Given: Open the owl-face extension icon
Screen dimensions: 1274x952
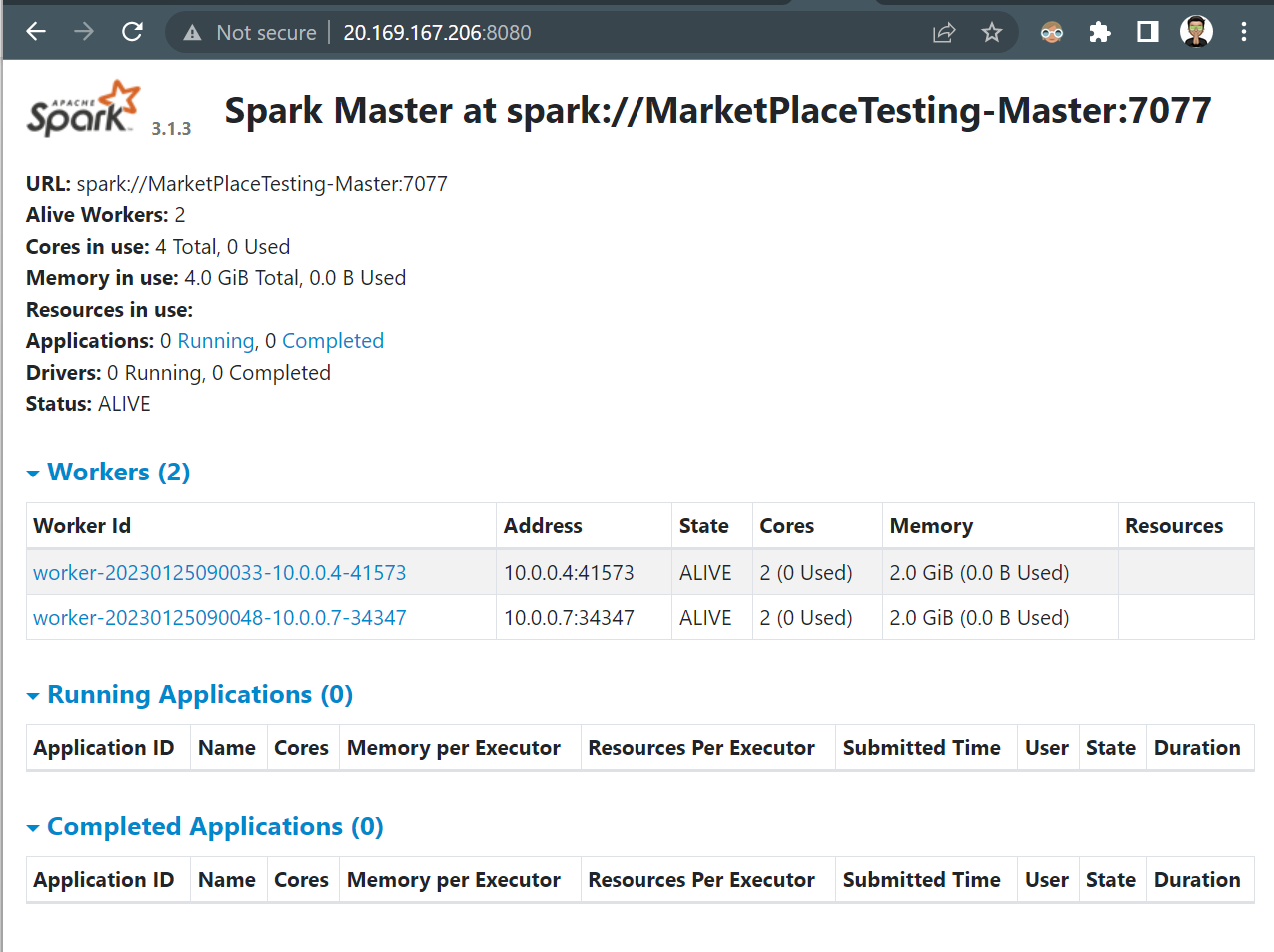Looking at the screenshot, I should pyautogui.click(x=1052, y=33).
